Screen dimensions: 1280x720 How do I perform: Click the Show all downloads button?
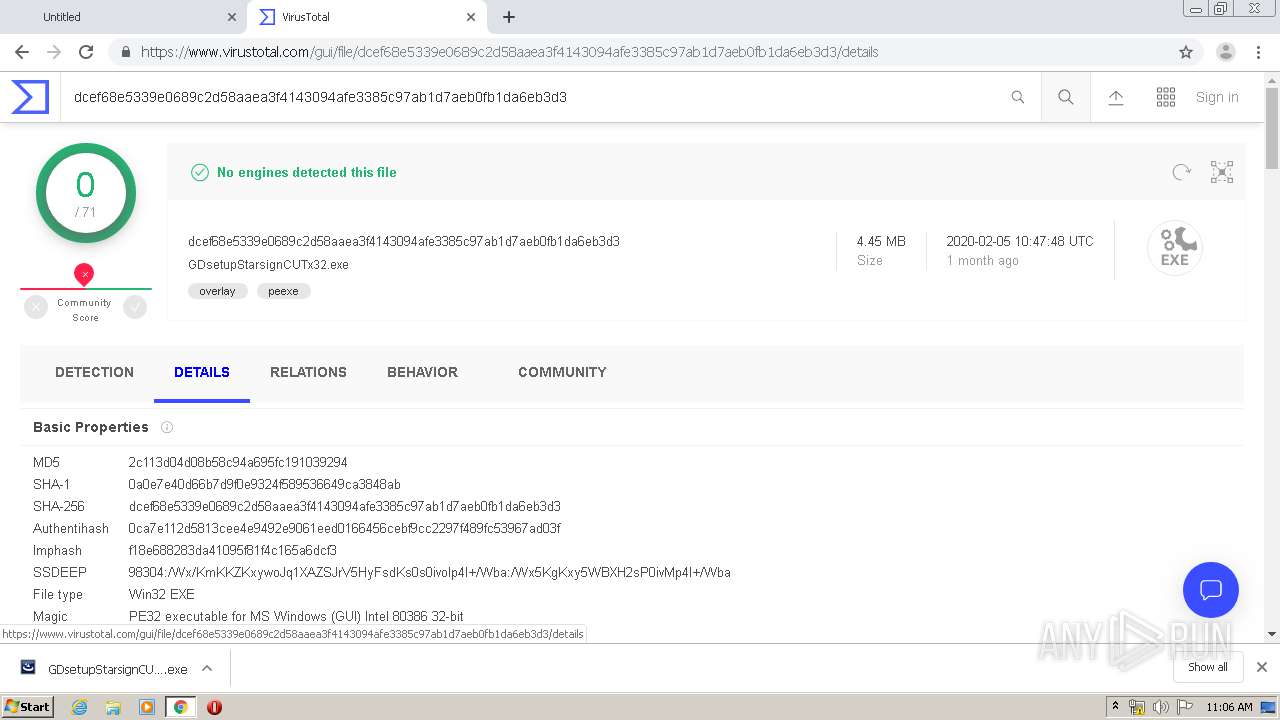1208,667
